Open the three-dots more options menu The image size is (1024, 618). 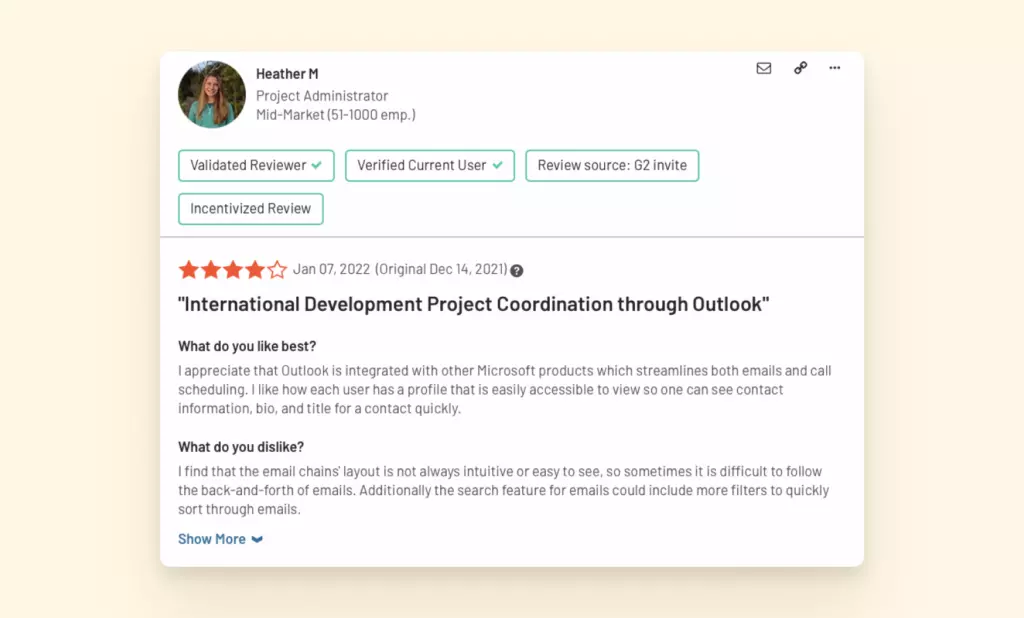(x=835, y=68)
